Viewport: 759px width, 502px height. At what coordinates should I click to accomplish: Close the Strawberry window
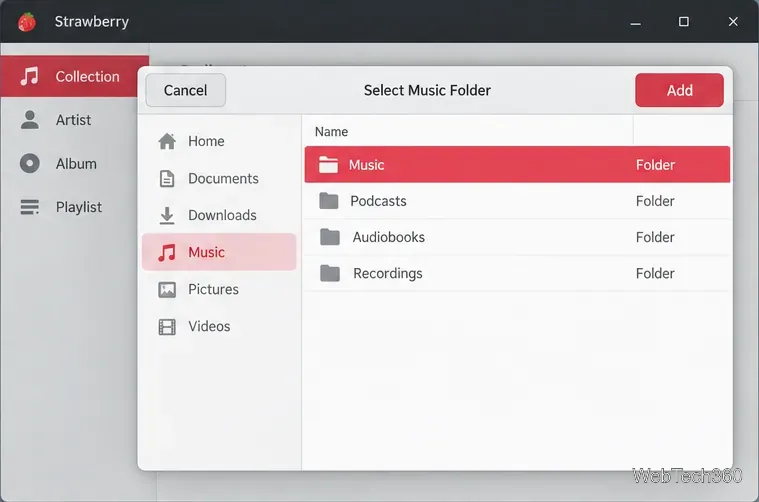click(x=733, y=22)
